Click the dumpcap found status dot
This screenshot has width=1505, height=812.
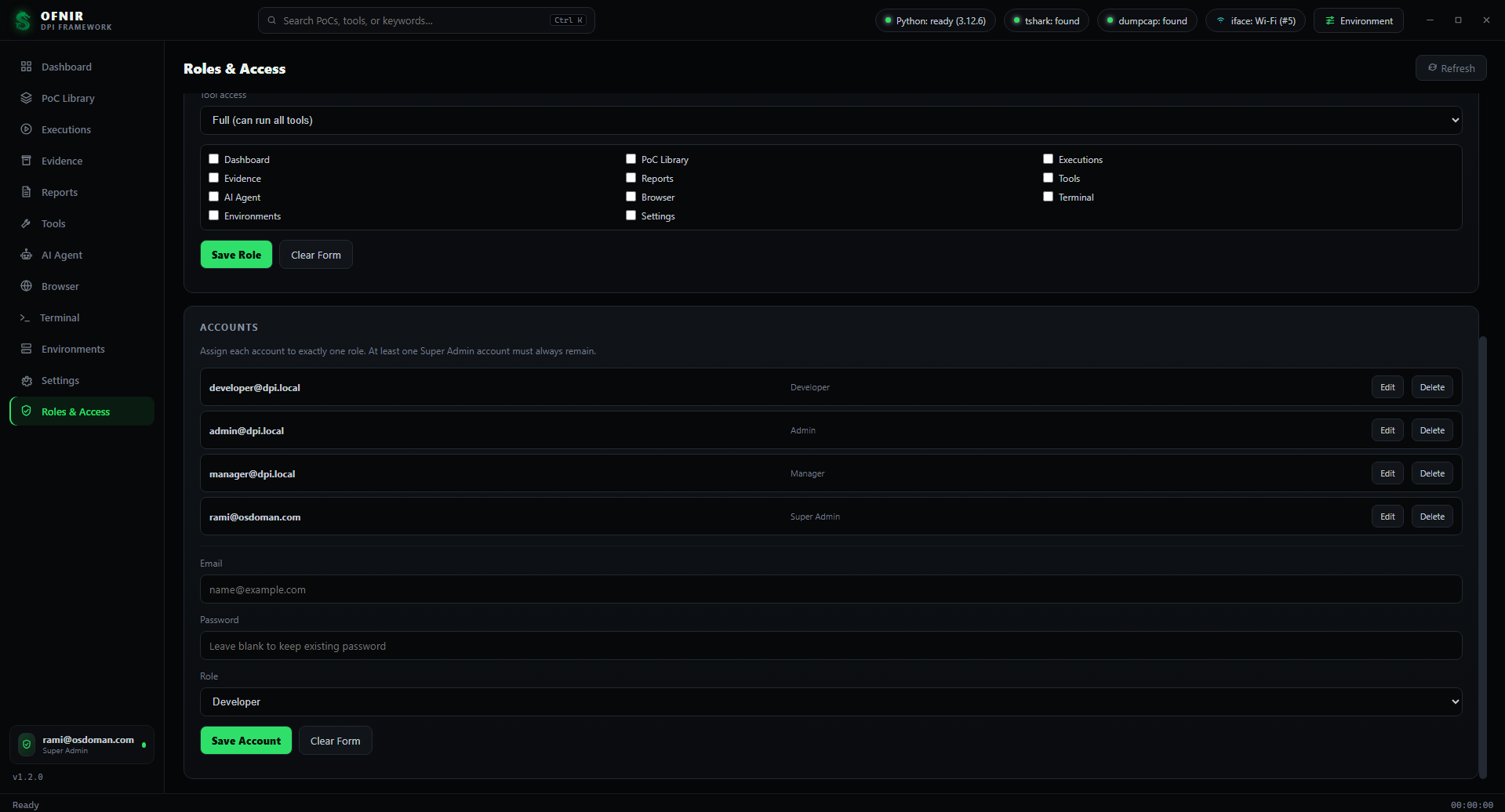(1110, 20)
